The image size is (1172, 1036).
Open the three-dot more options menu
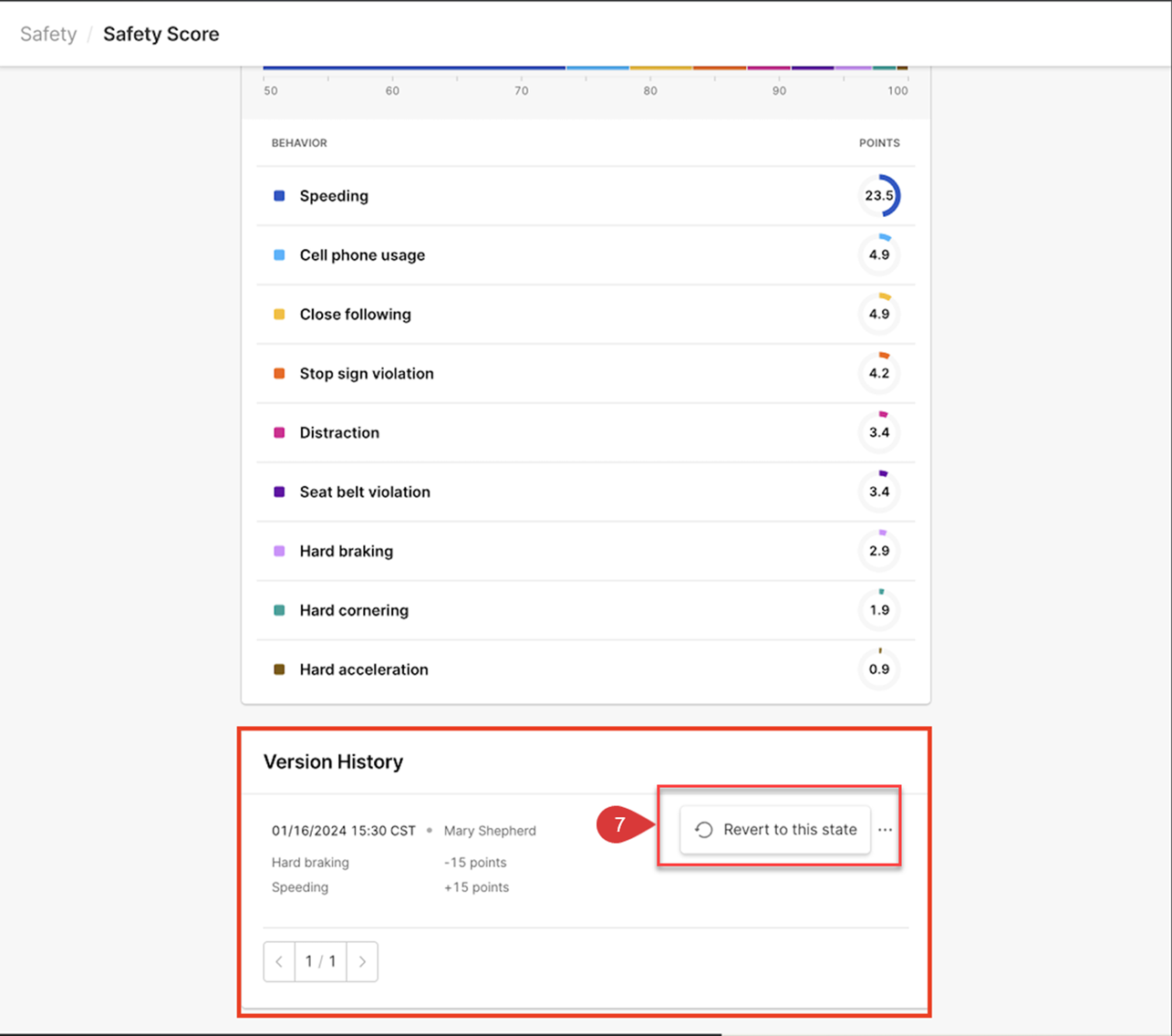click(885, 830)
